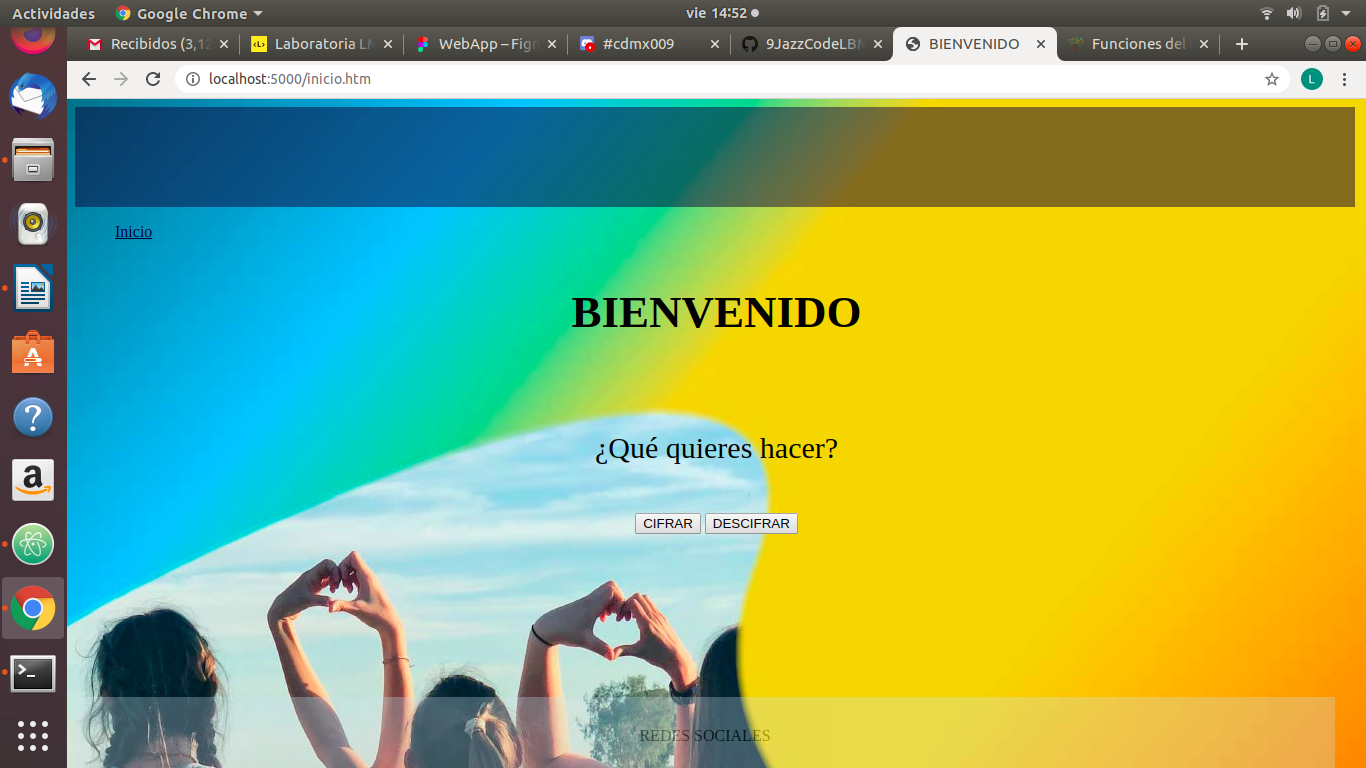The width and height of the screenshot is (1366, 768).
Task: Close the Recibidos Gmail tab
Action: click(x=224, y=44)
